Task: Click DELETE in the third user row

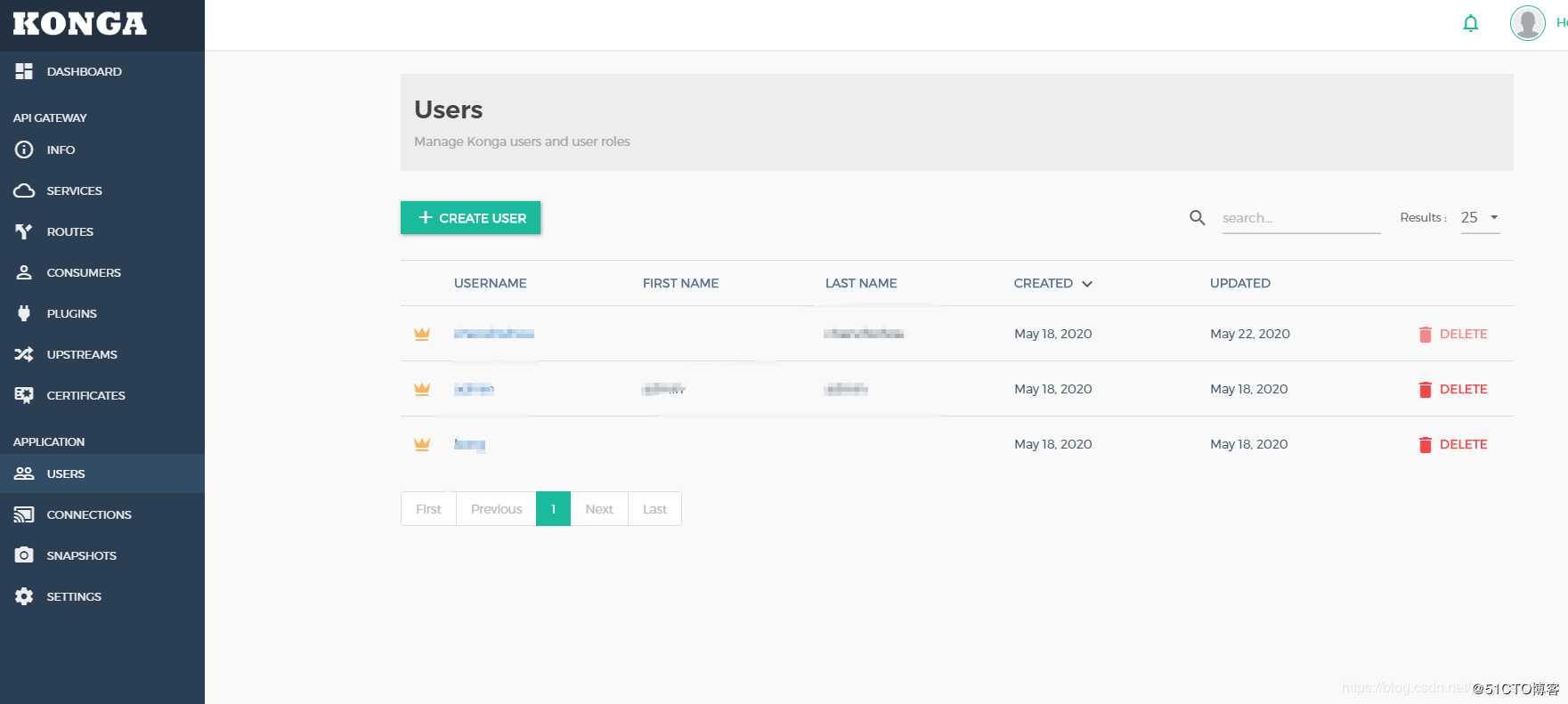Action: pyautogui.click(x=1453, y=444)
